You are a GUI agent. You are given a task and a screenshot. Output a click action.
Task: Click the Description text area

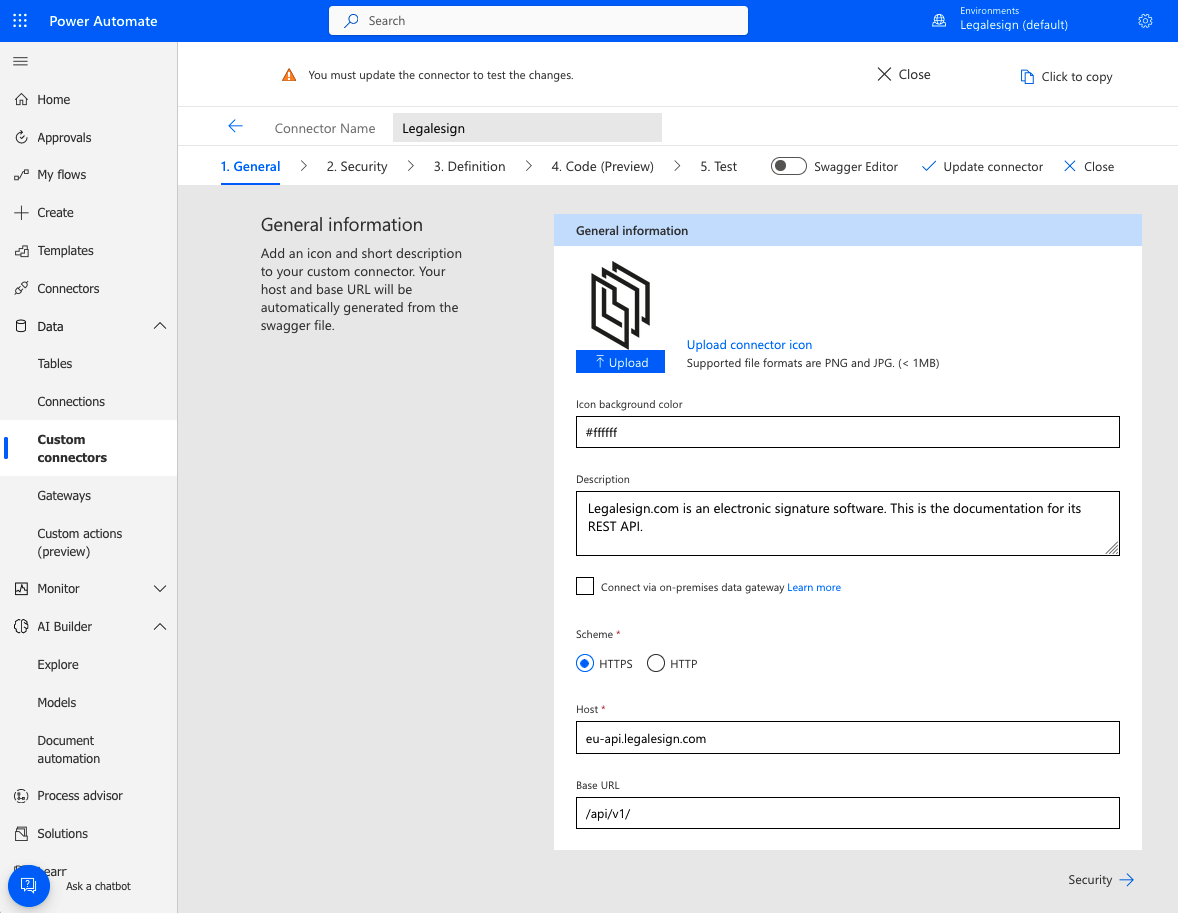pos(847,524)
